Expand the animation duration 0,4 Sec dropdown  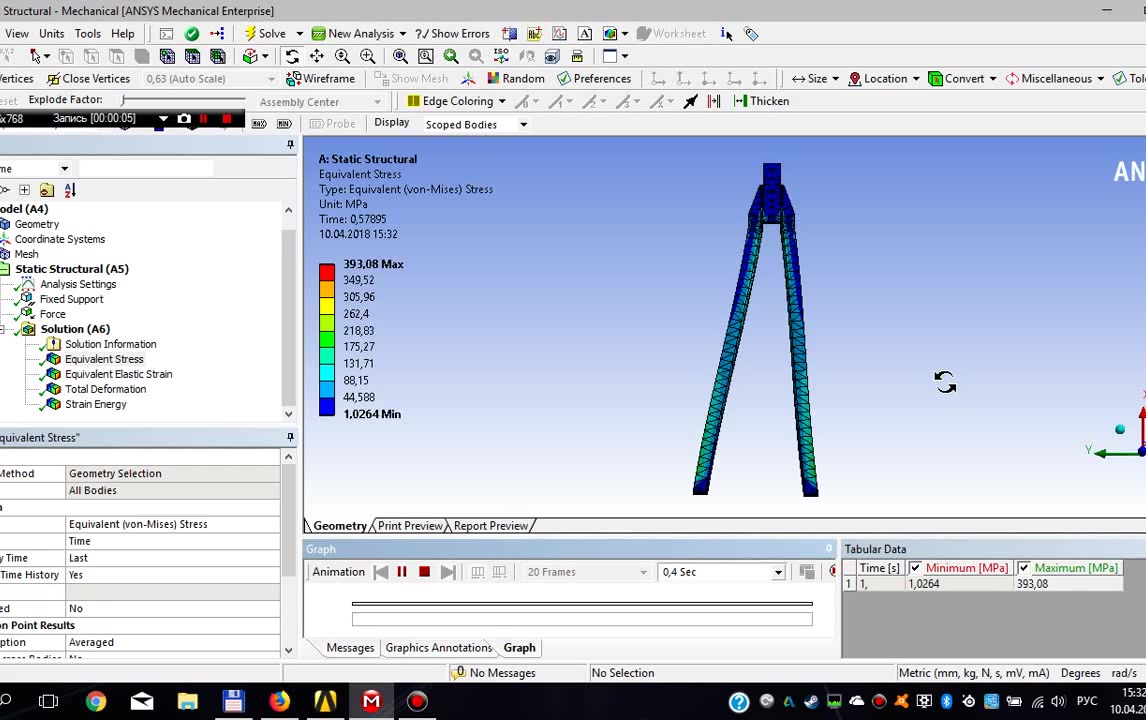point(777,572)
